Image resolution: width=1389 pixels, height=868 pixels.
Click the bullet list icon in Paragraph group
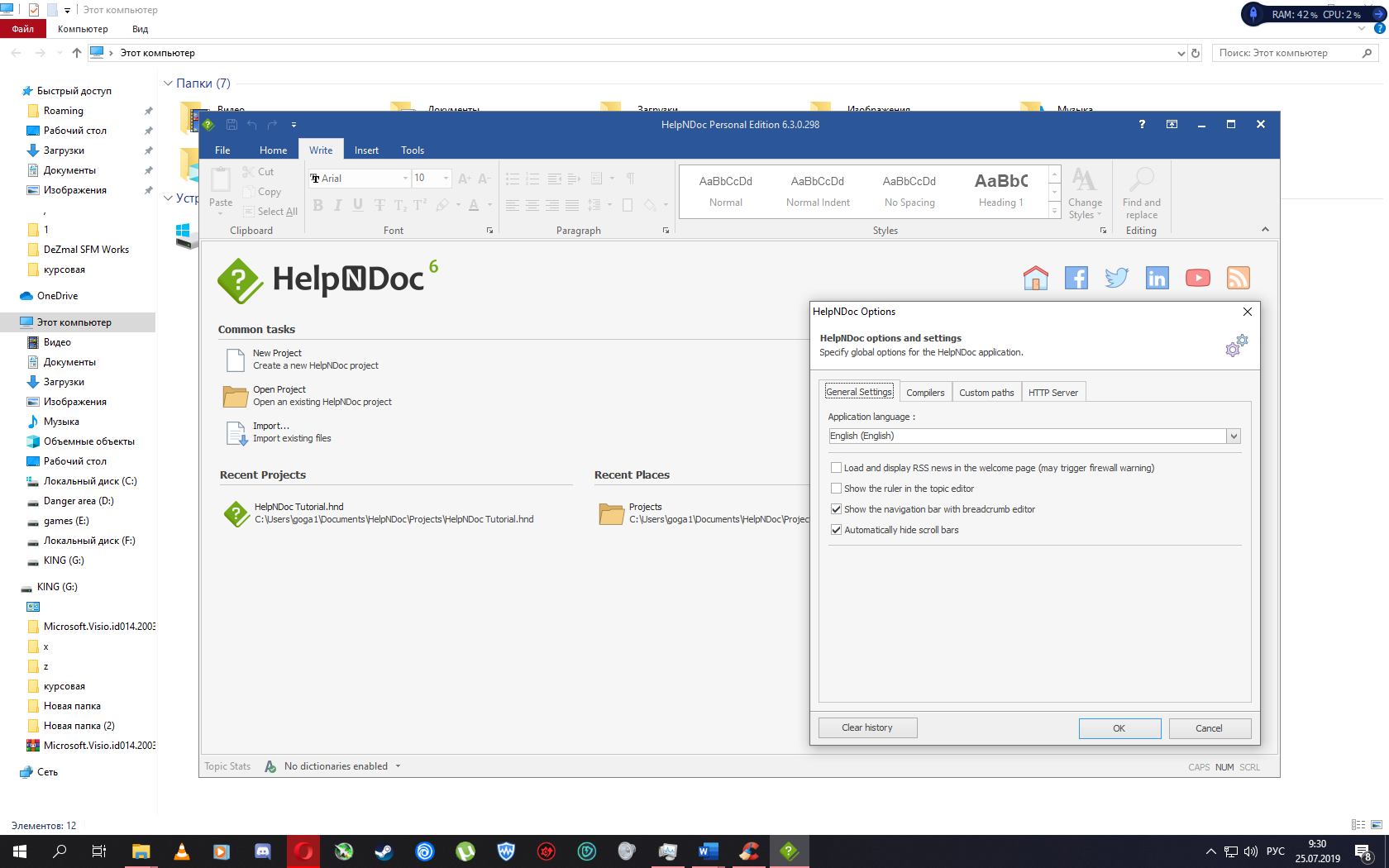click(513, 179)
